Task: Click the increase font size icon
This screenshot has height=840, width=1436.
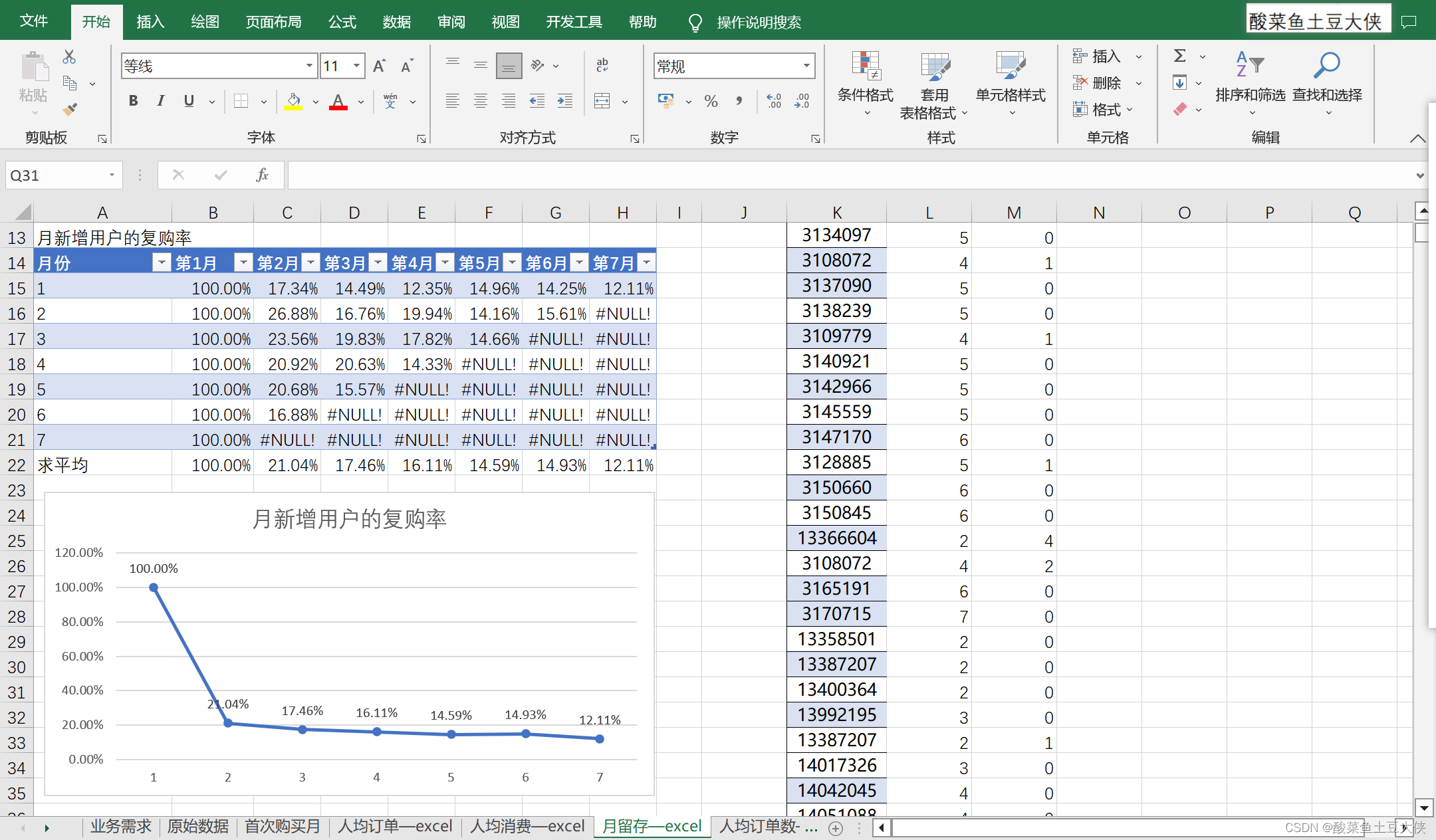Action: pyautogui.click(x=379, y=66)
